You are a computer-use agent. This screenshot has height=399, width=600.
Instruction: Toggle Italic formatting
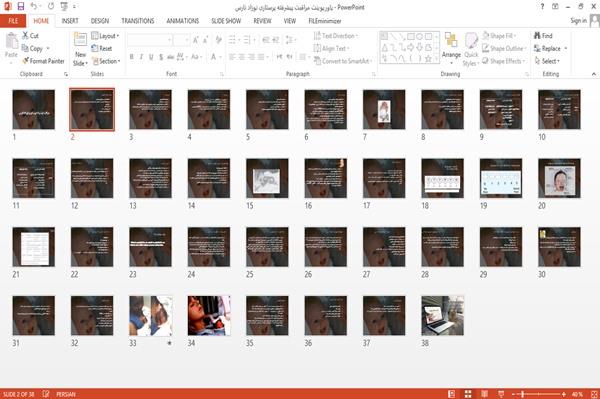pyautogui.click(x=141, y=57)
